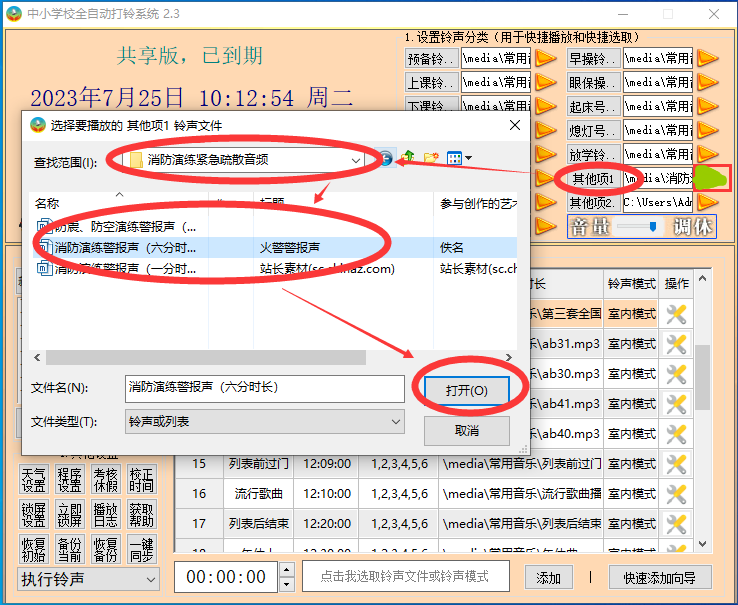738x605 pixels.
Task: Click the 00:00:00 time field
Action: (226, 577)
